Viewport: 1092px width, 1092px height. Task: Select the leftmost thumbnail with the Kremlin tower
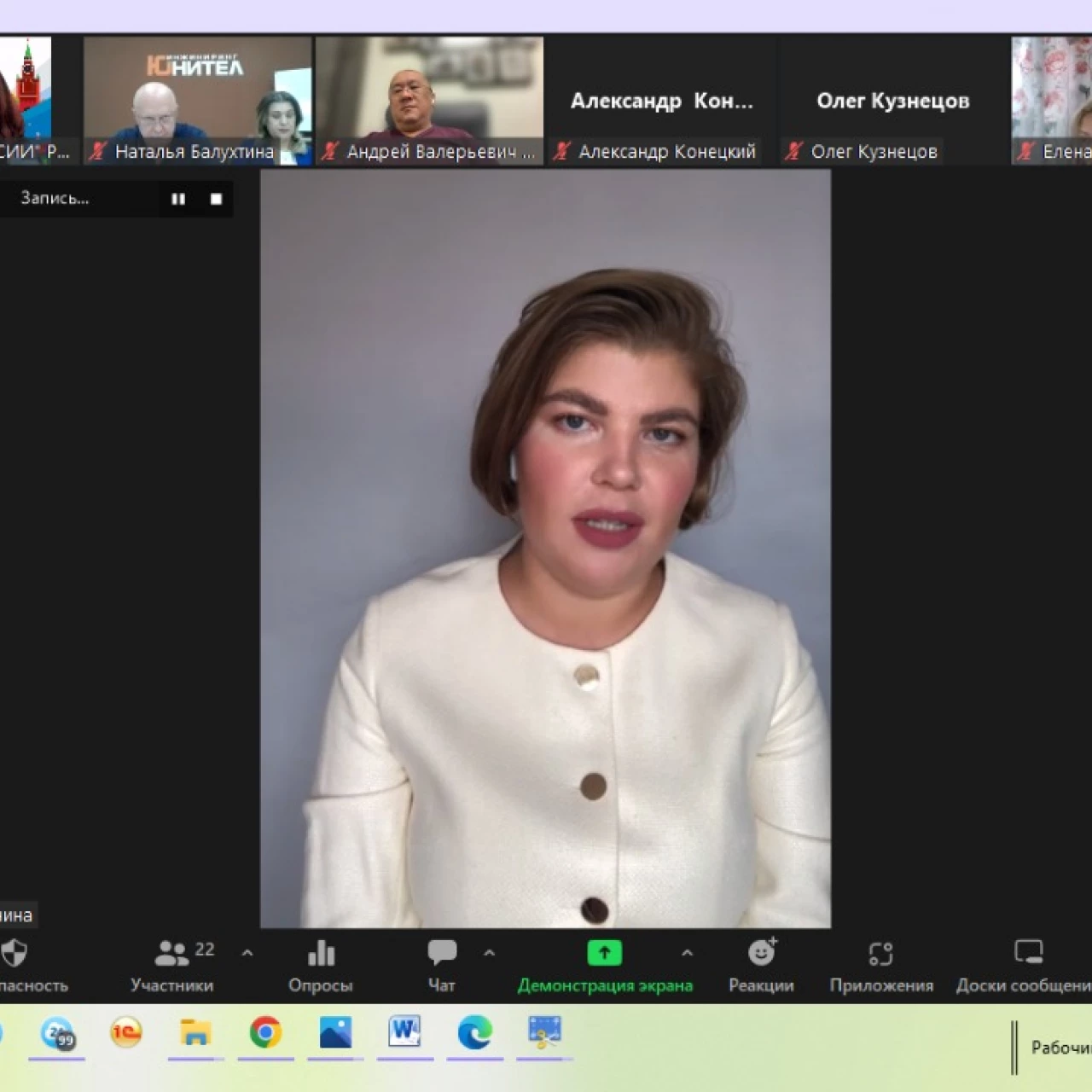(x=26, y=100)
